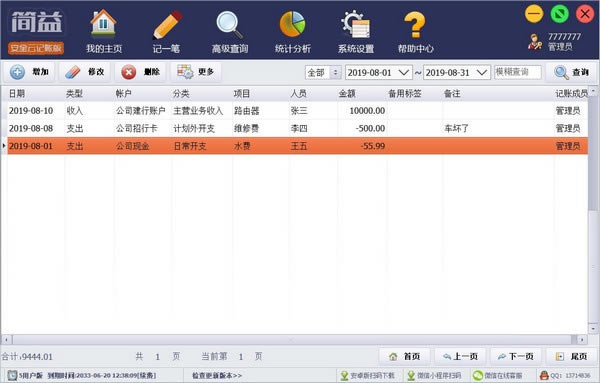Click 主营业务收入 category cell
600x383 pixels.
pos(198,111)
